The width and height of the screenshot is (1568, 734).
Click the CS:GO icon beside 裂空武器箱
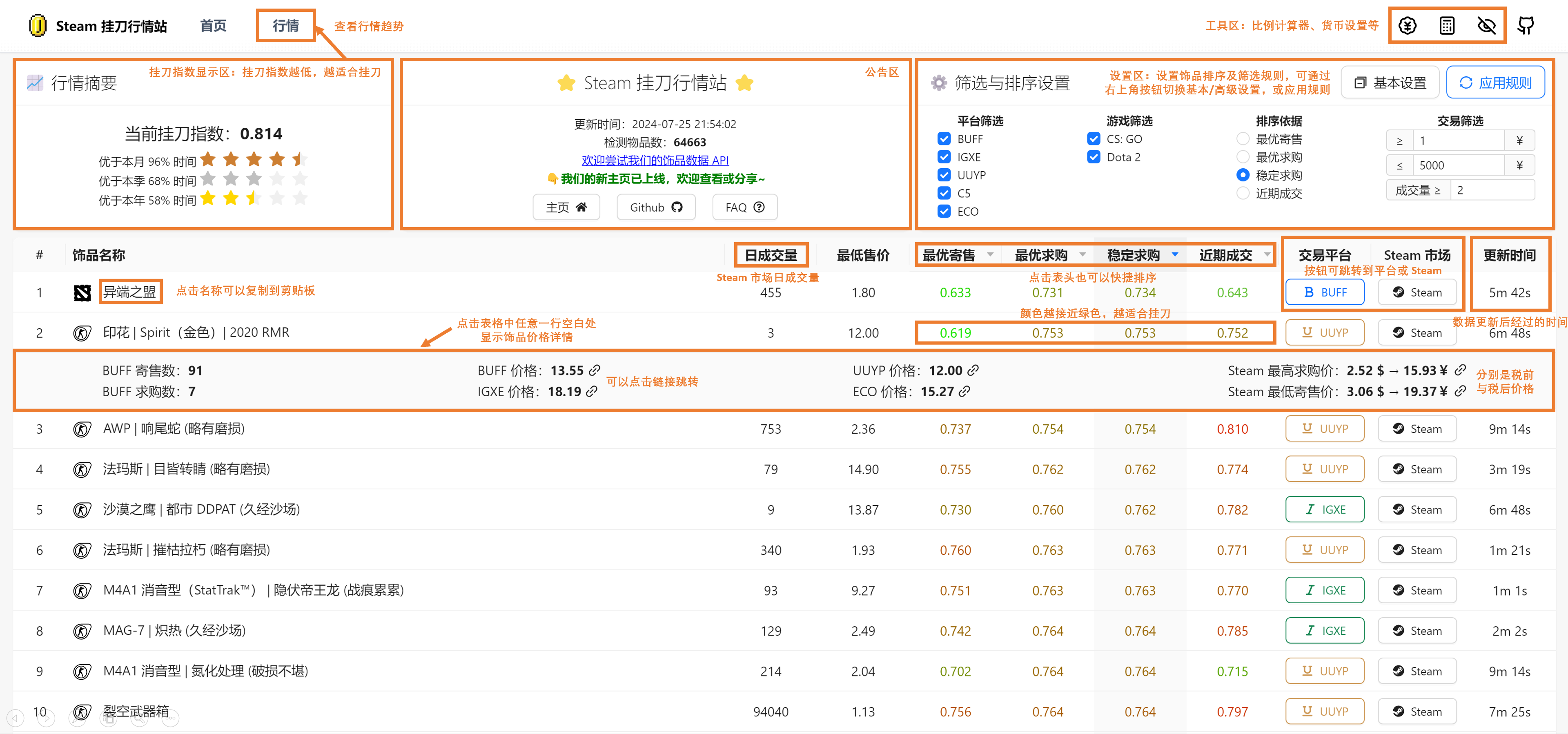pos(82,712)
